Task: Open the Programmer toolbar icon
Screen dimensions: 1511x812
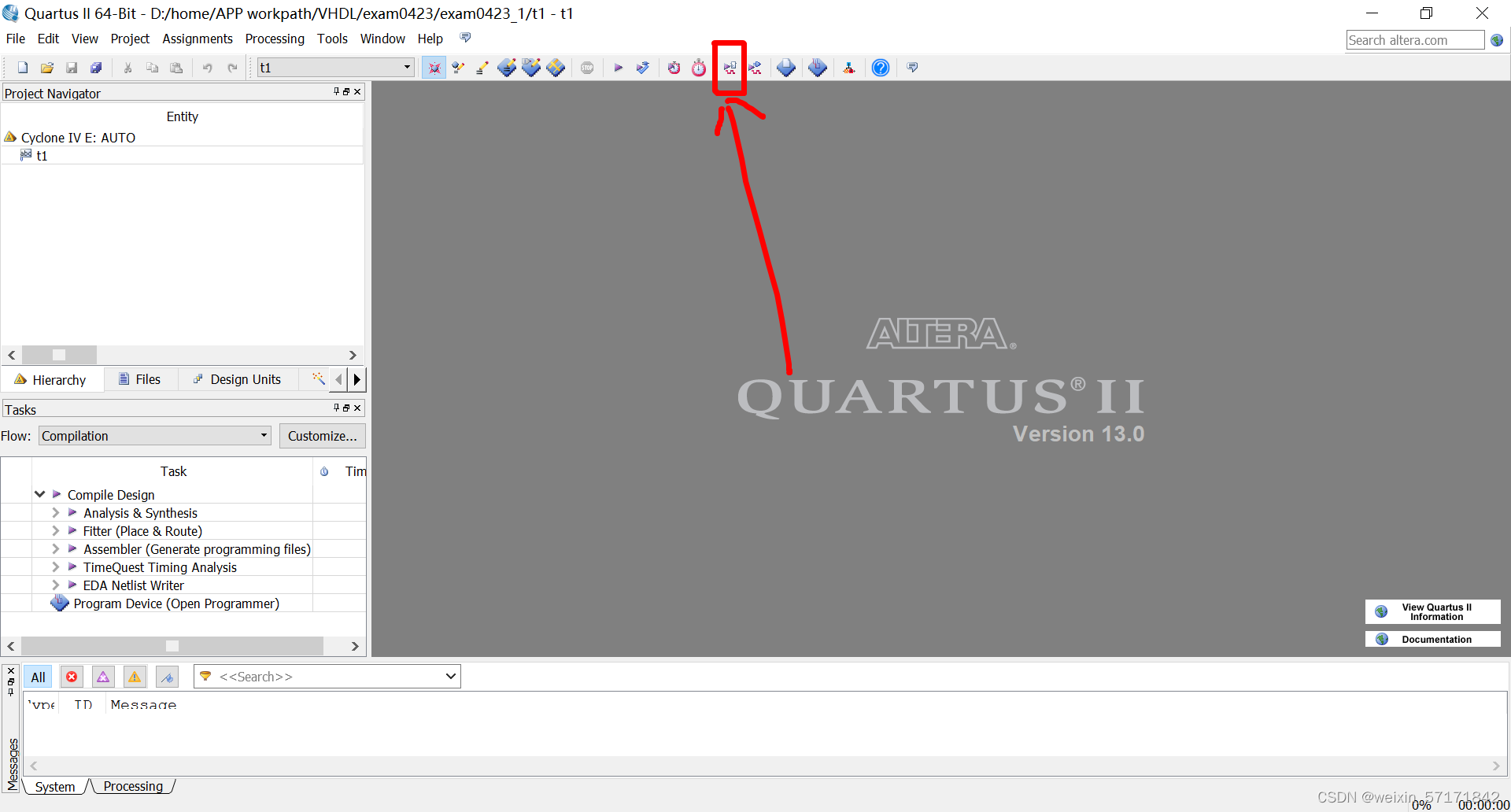Action: pyautogui.click(x=786, y=68)
